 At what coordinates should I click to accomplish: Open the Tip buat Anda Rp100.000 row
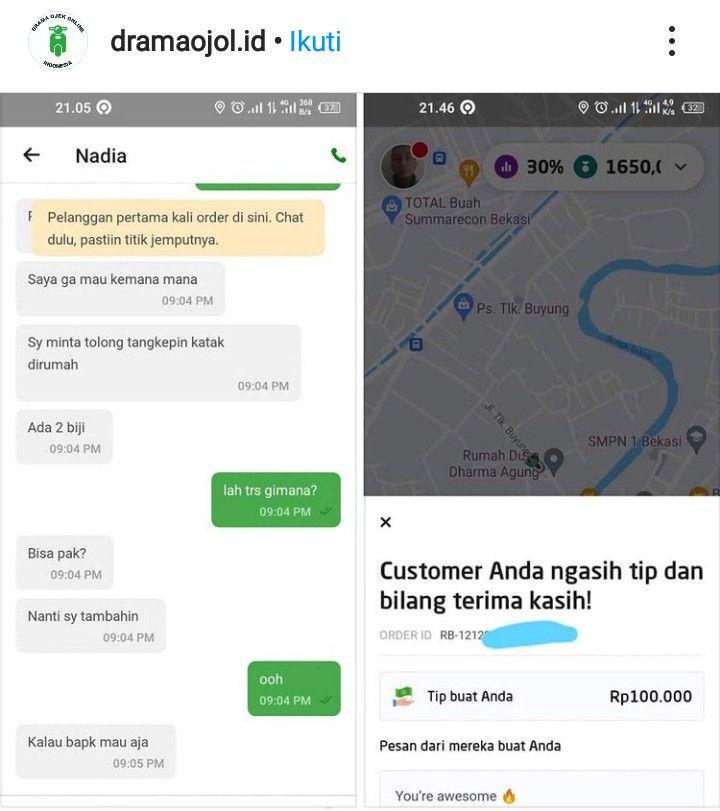click(542, 696)
